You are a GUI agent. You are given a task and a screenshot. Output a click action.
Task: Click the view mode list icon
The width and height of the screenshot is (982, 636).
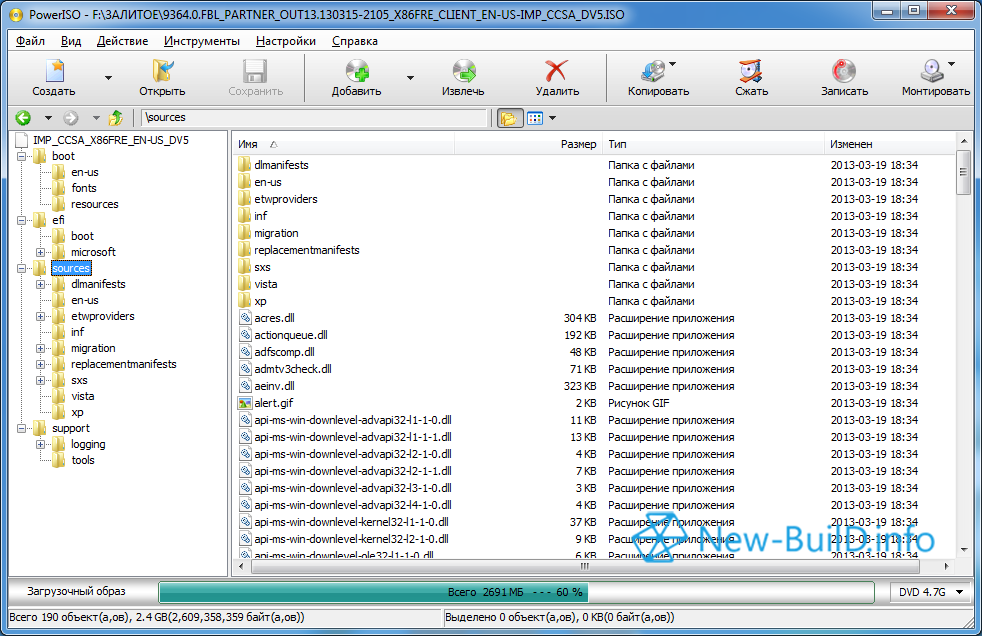point(535,118)
